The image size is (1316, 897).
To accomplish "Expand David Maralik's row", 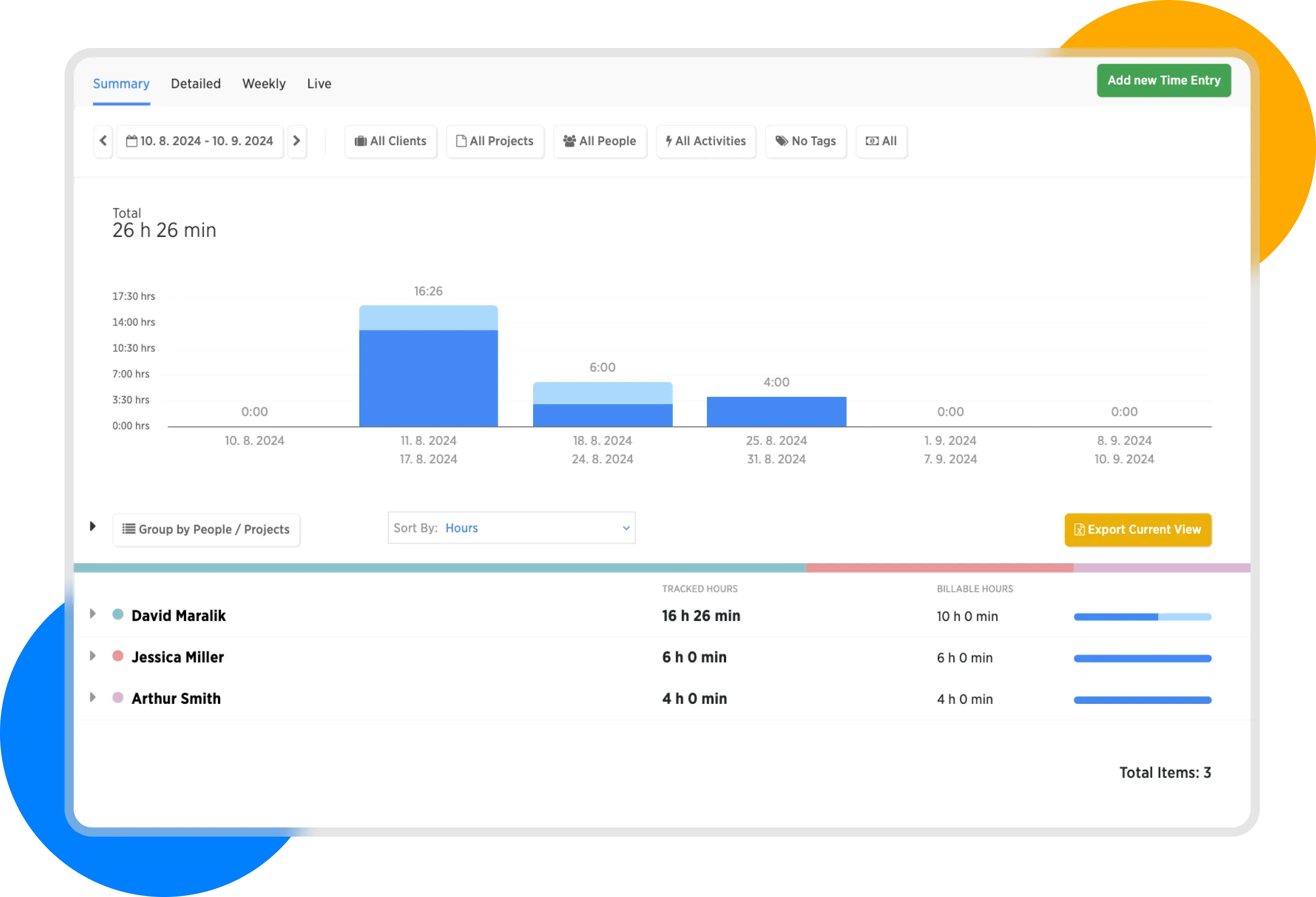I will click(93, 614).
